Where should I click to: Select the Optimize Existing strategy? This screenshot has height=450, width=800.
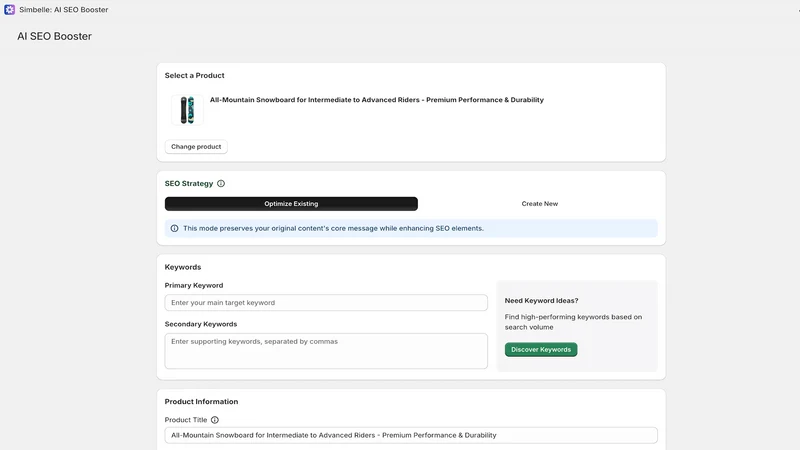click(x=291, y=204)
